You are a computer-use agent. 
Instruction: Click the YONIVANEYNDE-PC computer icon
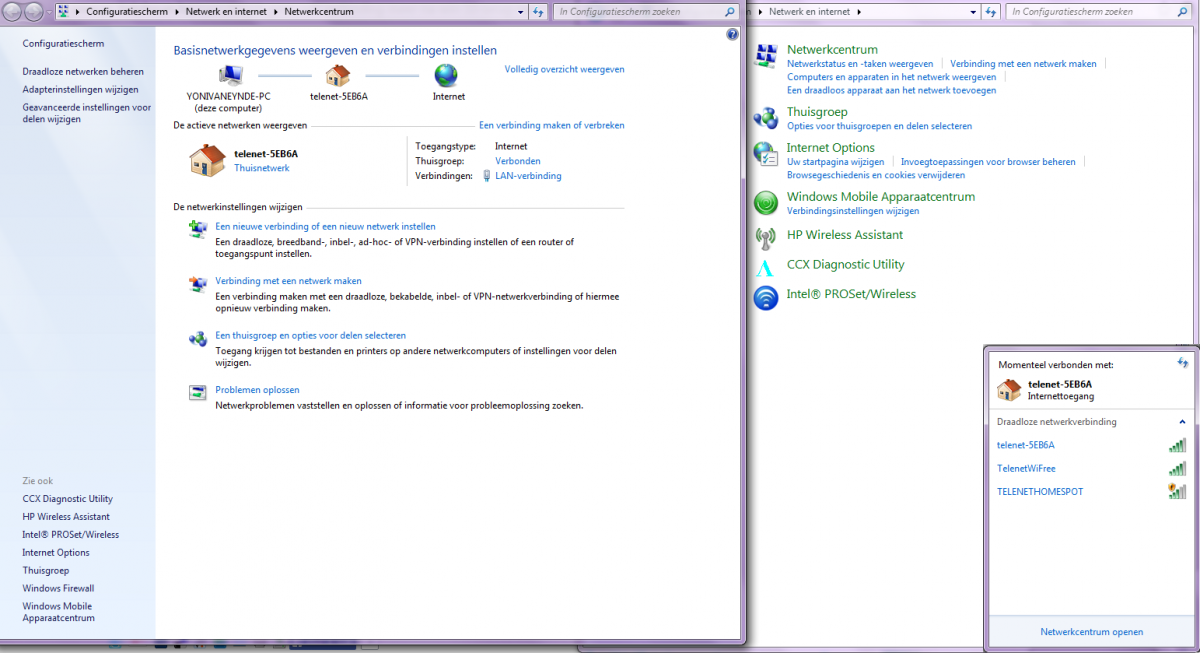[x=230, y=75]
